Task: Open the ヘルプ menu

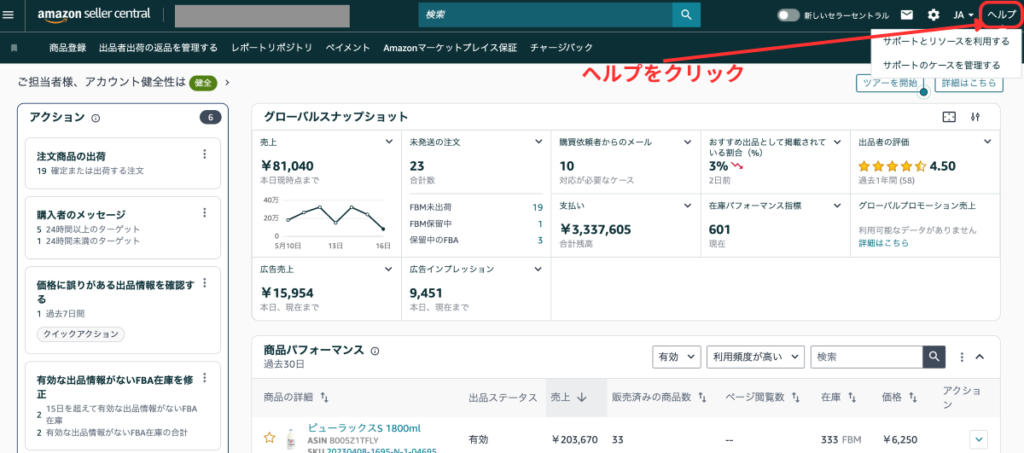Action: point(1001,14)
